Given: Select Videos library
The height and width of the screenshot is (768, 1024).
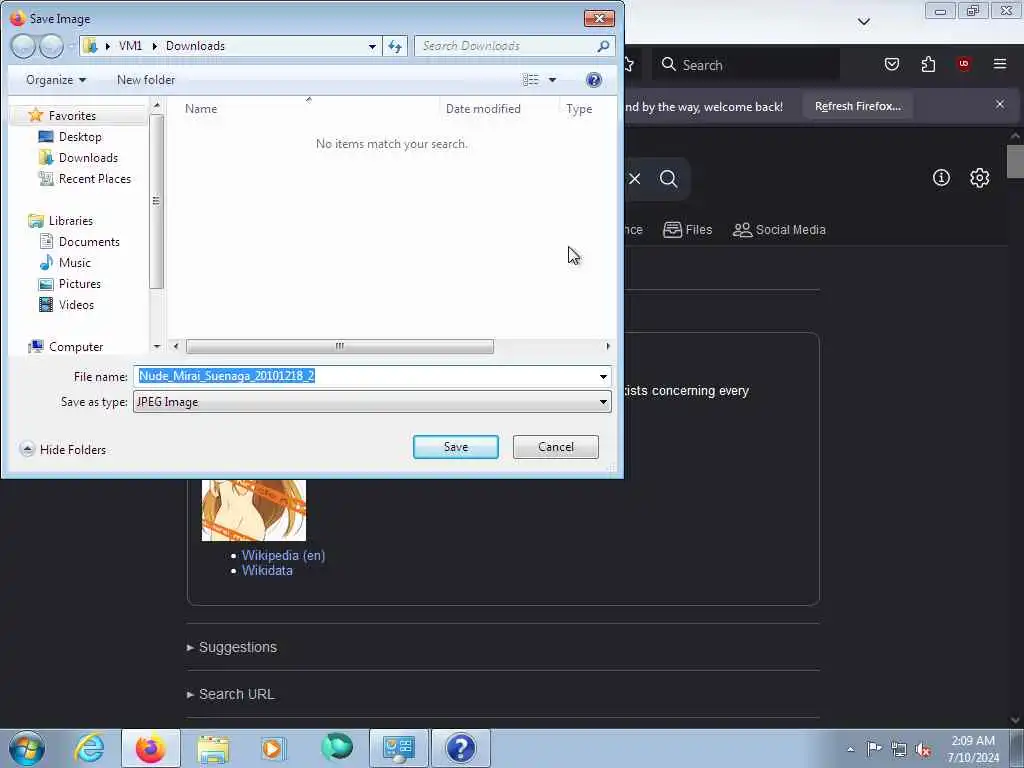Looking at the screenshot, I should pos(67,304).
